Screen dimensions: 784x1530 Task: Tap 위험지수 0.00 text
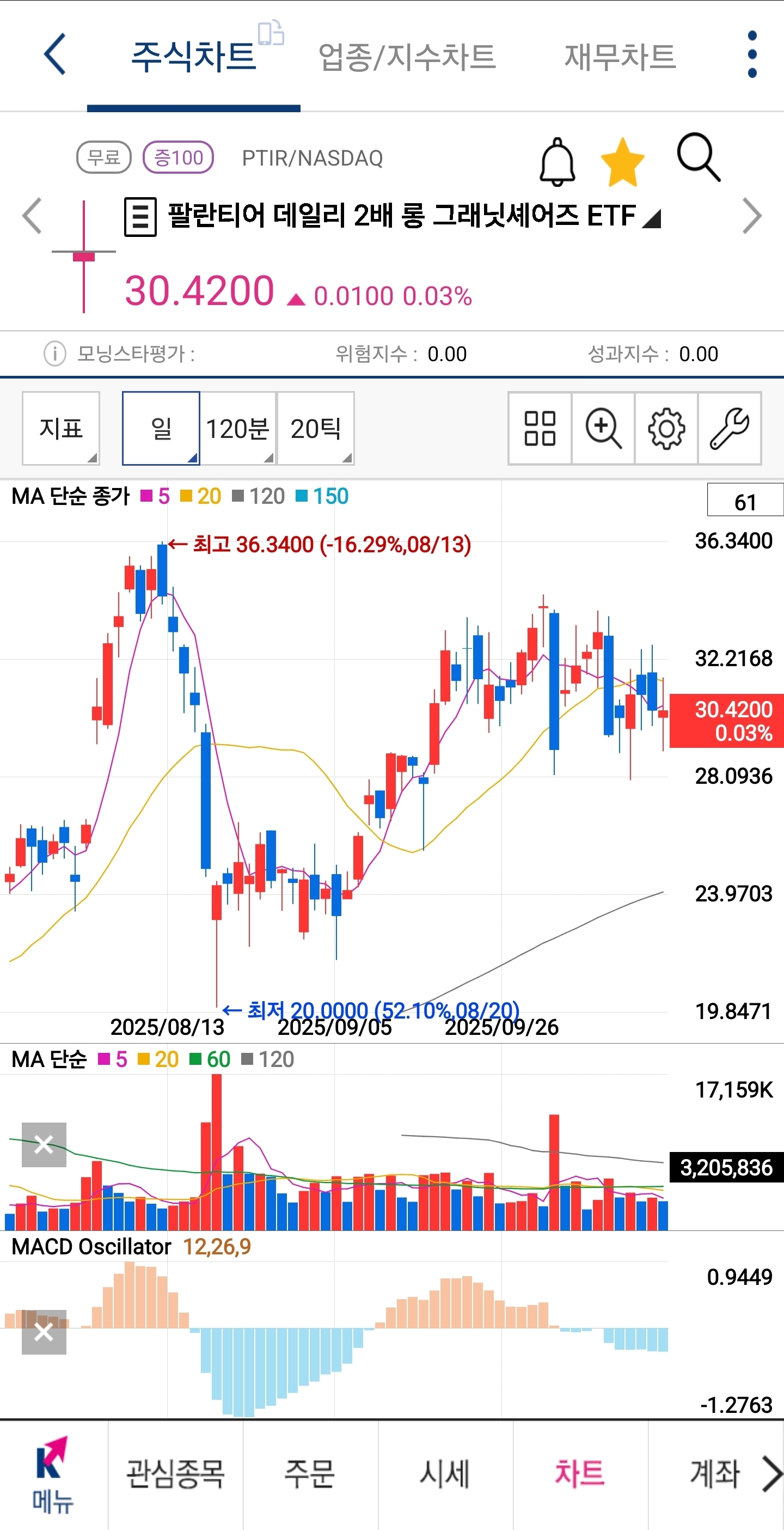pos(401,354)
